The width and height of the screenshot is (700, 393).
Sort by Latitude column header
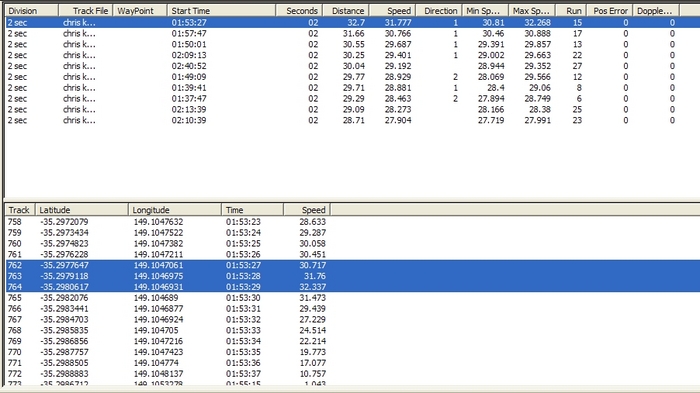click(82, 210)
